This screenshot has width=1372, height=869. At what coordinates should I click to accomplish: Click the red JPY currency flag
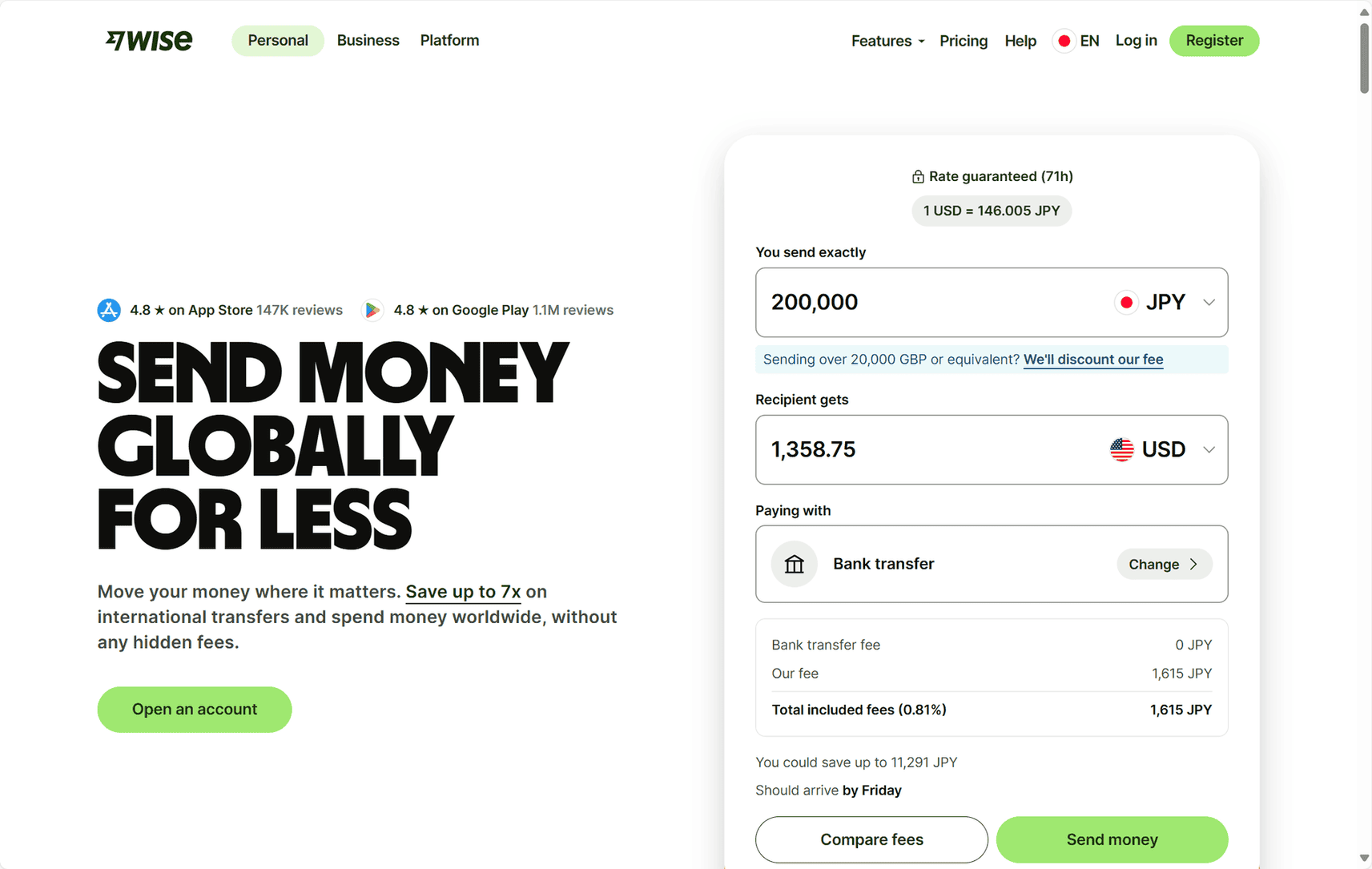1126,303
